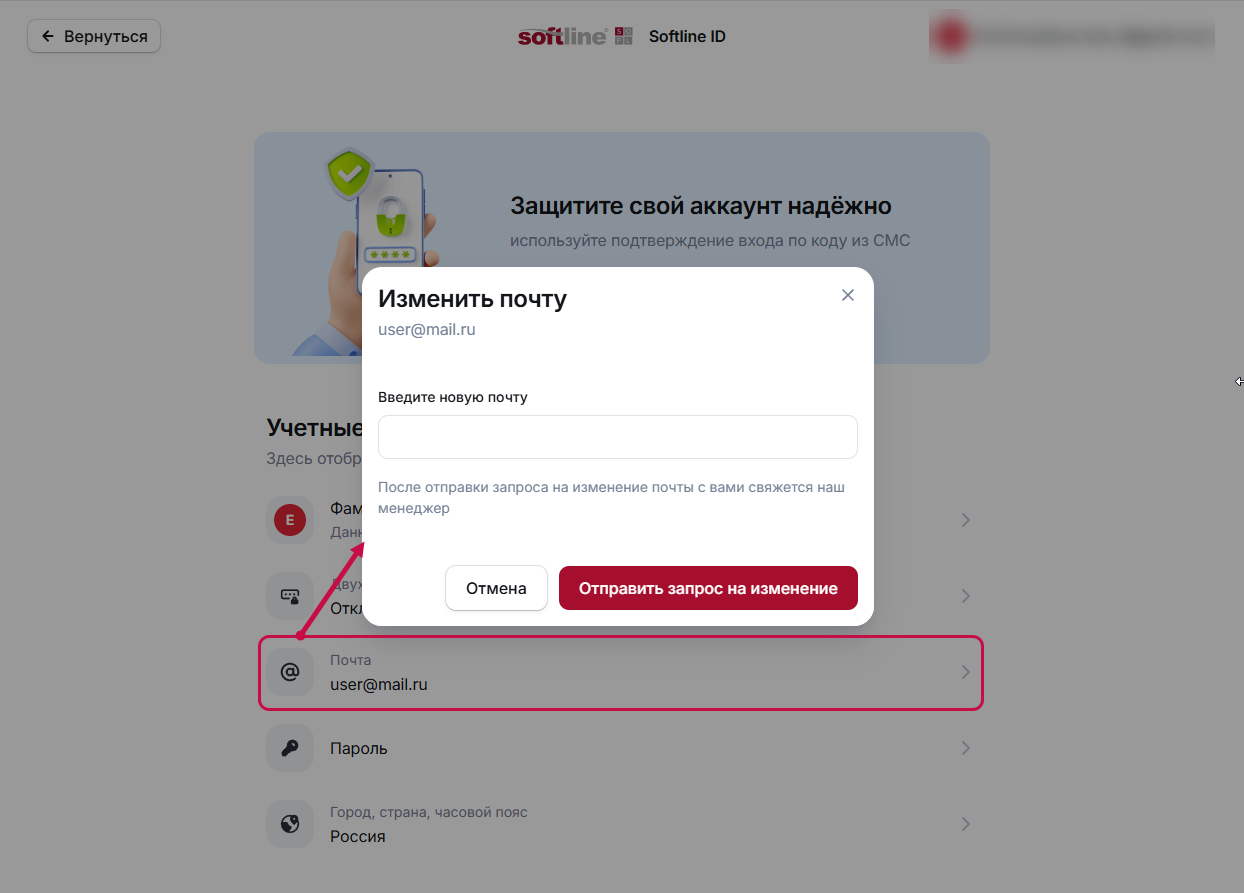Image resolution: width=1244 pixels, height=893 pixels.
Task: Click the key icon next to Пароль
Action: point(290,748)
